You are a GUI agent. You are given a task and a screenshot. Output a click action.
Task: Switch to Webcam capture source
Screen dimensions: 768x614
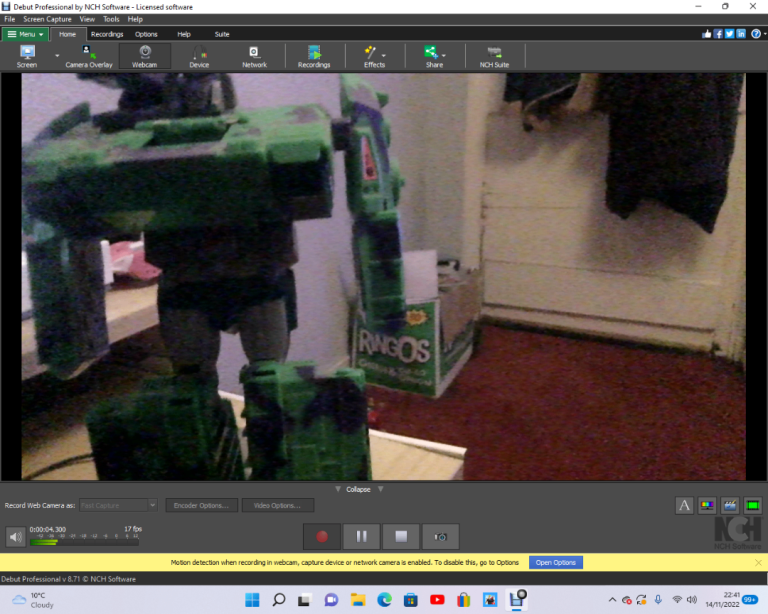[x=145, y=56]
